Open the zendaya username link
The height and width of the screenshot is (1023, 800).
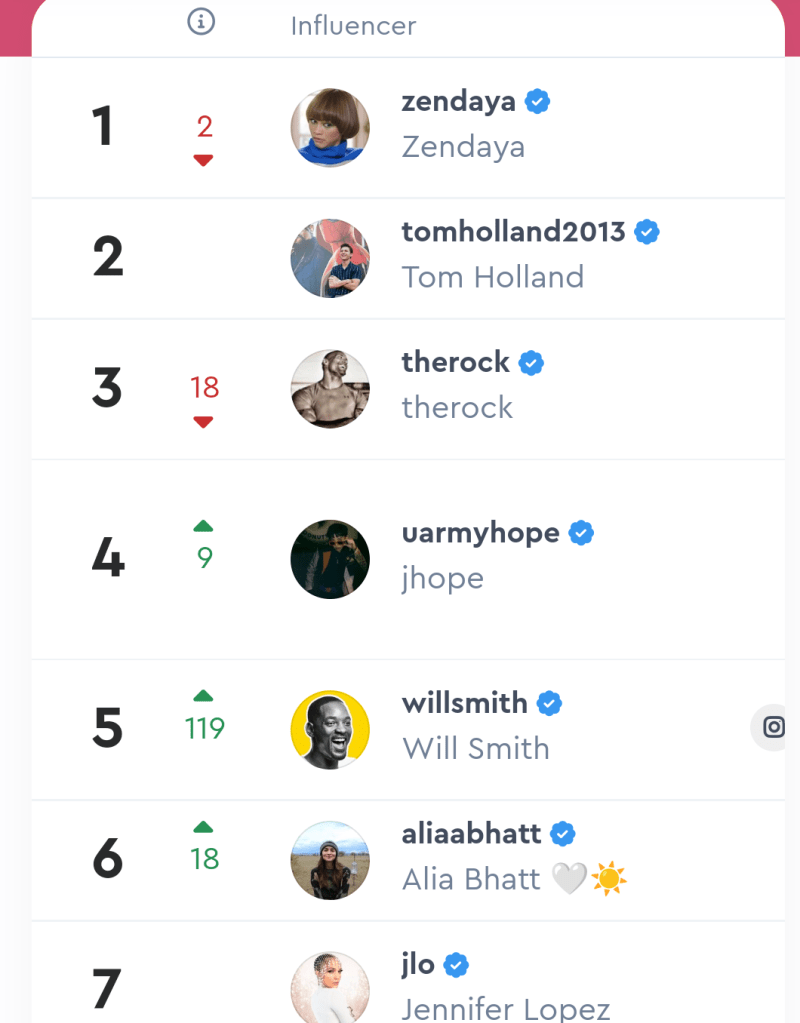tap(459, 101)
